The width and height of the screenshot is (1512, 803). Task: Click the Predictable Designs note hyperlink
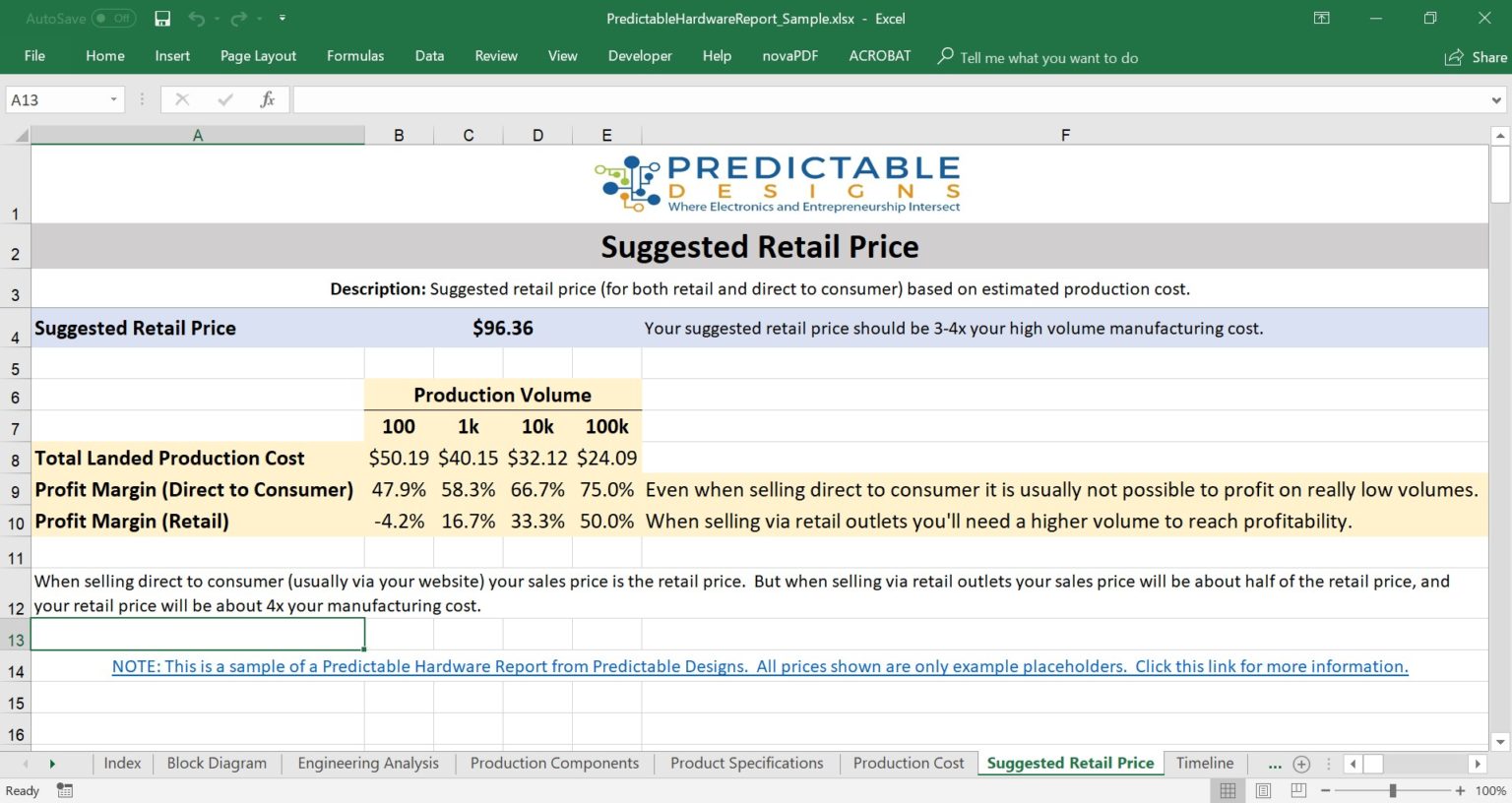pos(759,666)
